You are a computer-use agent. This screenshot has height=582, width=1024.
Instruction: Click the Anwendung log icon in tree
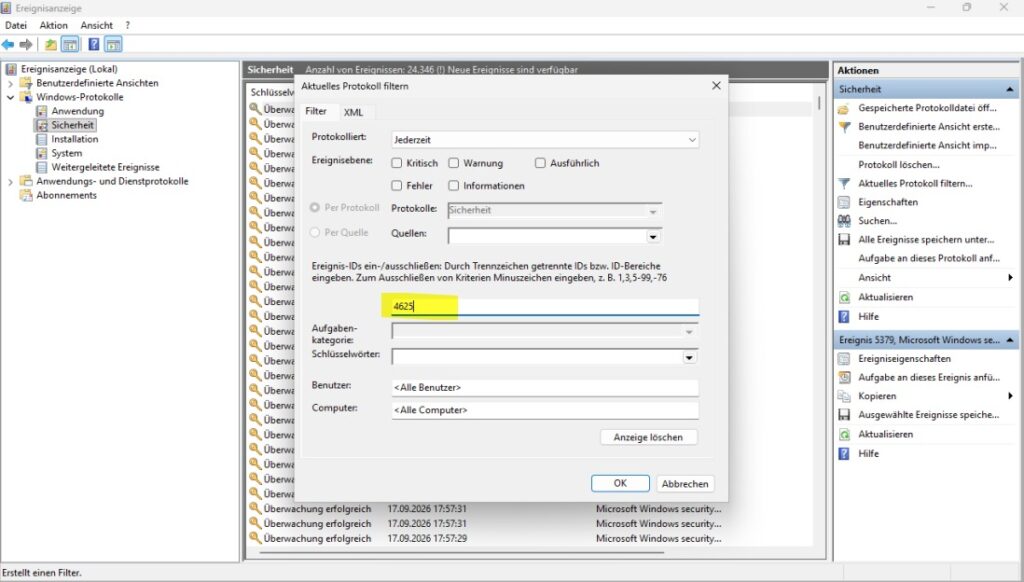41,111
